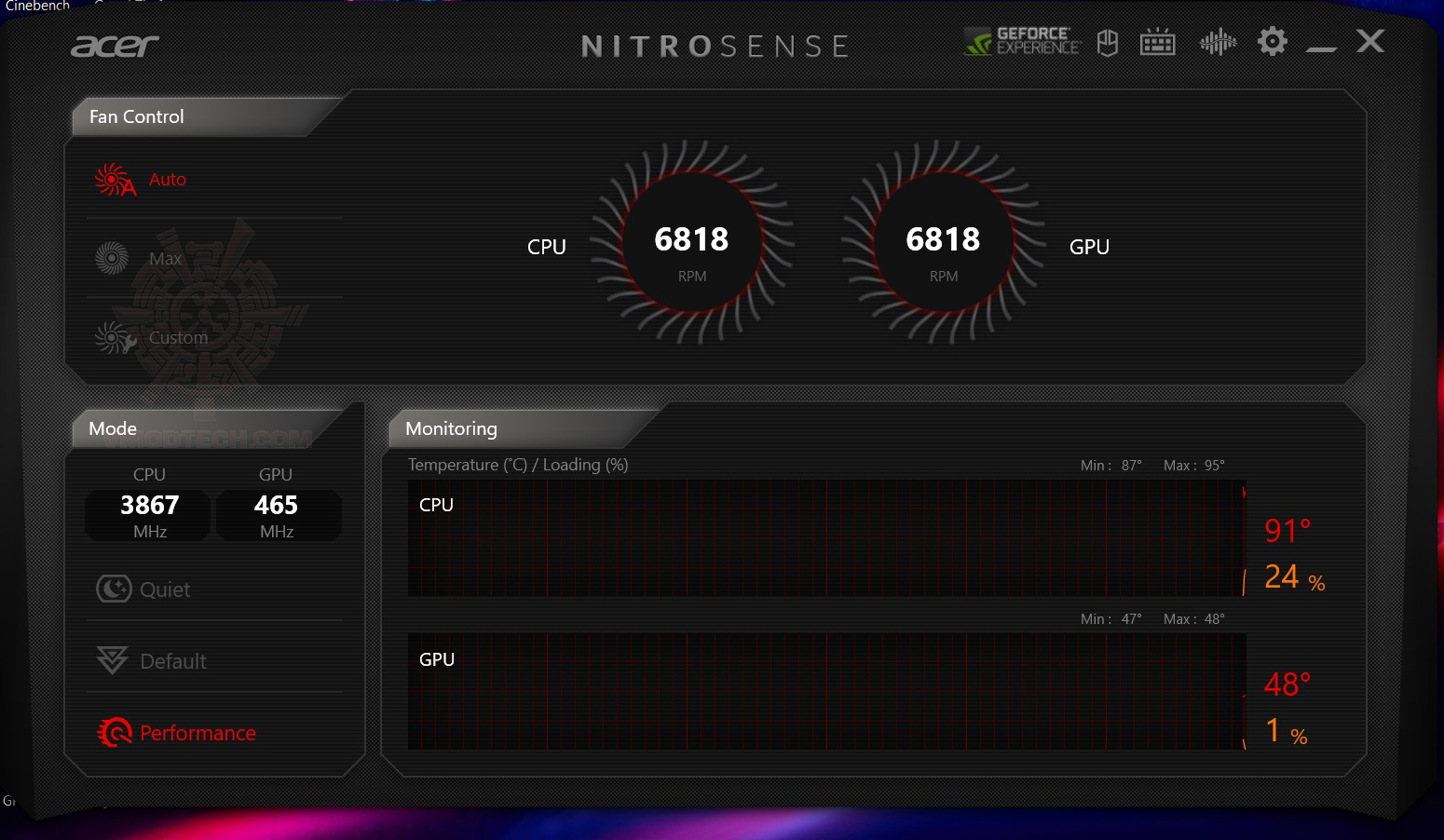Click the shield icon beside GeForce Experience
The width and height of the screenshot is (1444, 840).
[x=1107, y=42]
